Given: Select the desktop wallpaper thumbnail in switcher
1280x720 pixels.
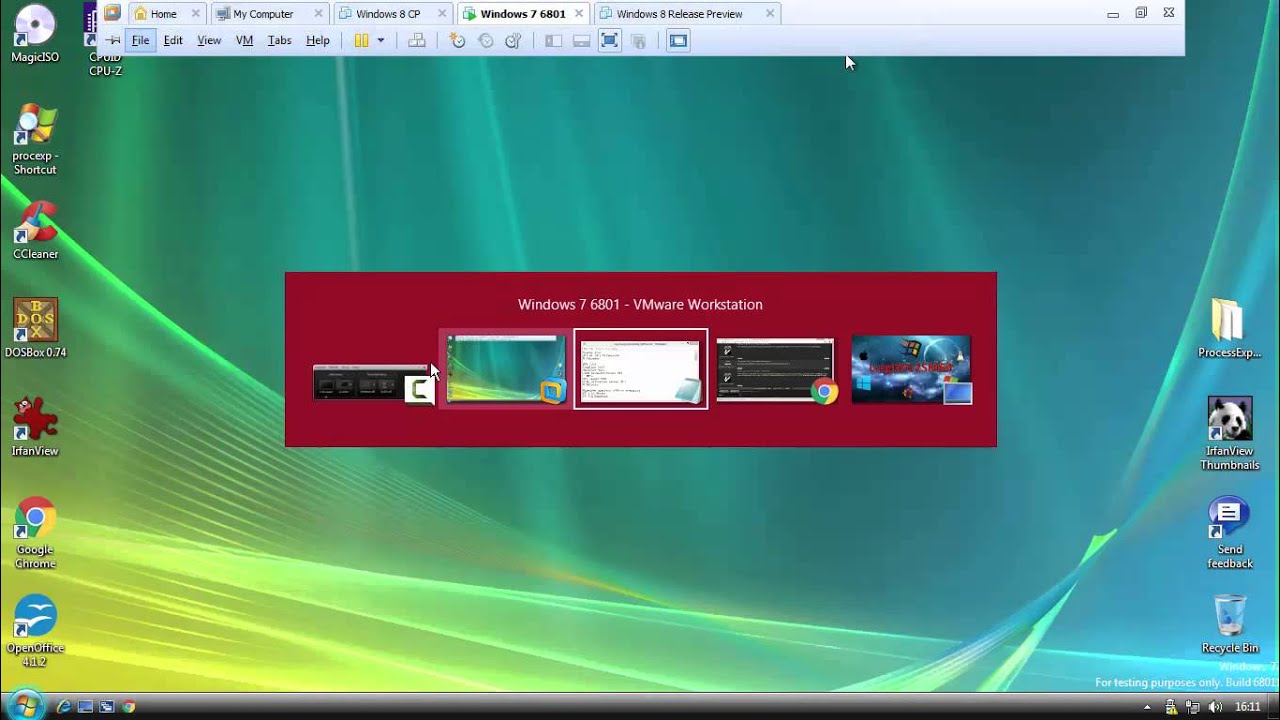Looking at the screenshot, I should coord(911,370).
